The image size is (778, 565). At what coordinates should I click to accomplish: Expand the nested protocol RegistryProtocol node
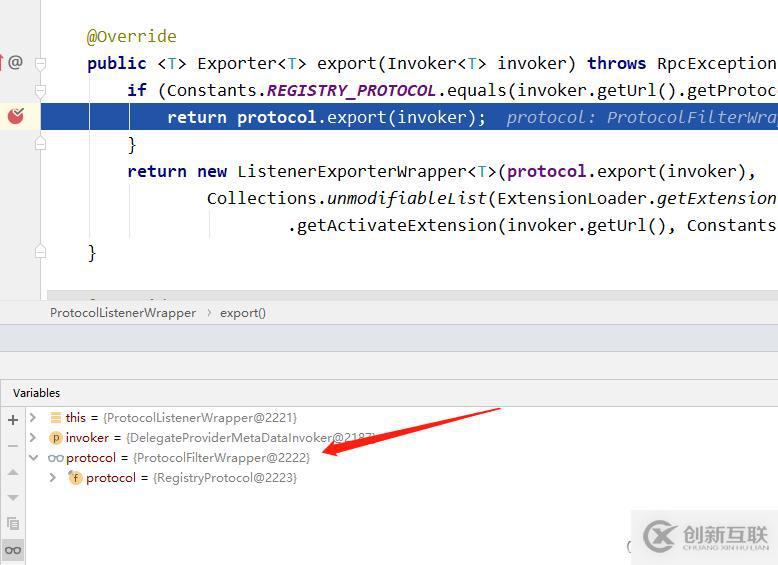(x=53, y=478)
